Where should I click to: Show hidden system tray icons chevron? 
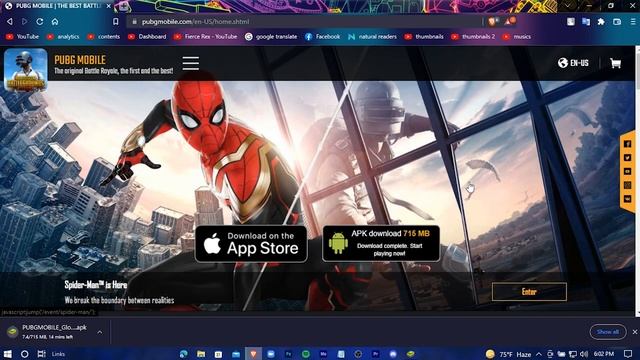(x=539, y=354)
